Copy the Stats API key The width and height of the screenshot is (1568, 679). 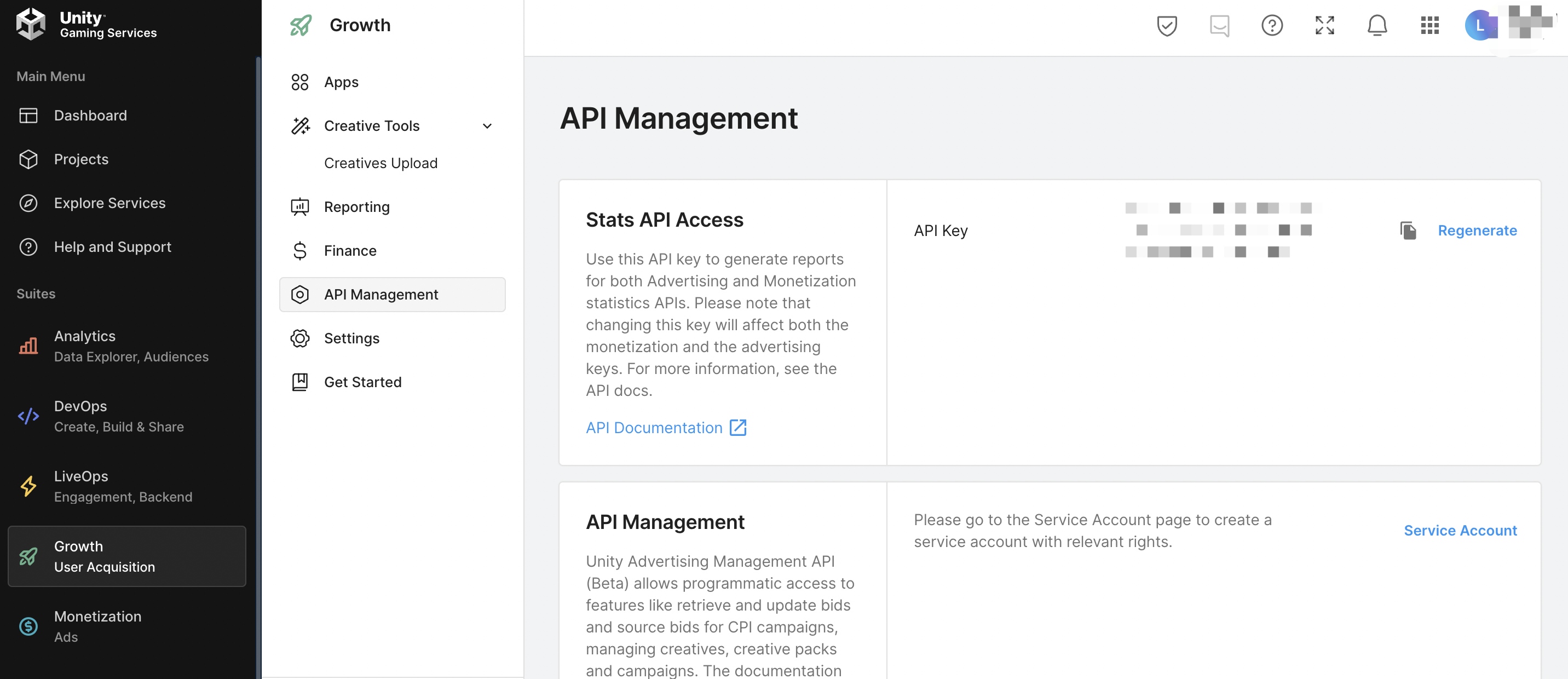click(1408, 231)
